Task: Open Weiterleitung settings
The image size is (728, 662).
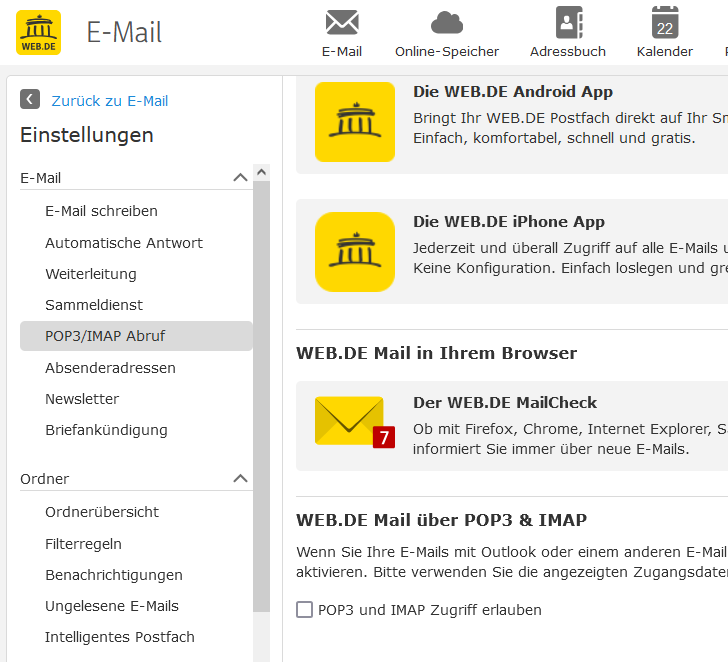Action: [x=91, y=274]
